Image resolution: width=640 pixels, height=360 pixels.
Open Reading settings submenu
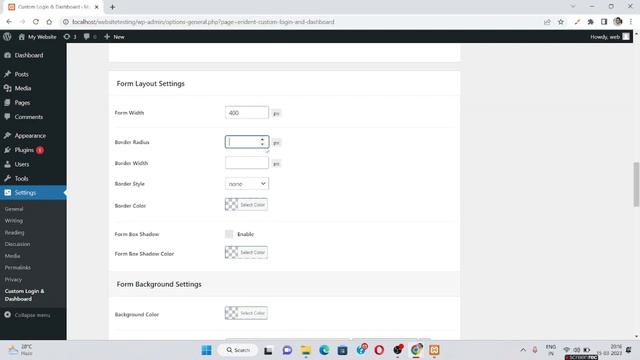point(14,233)
